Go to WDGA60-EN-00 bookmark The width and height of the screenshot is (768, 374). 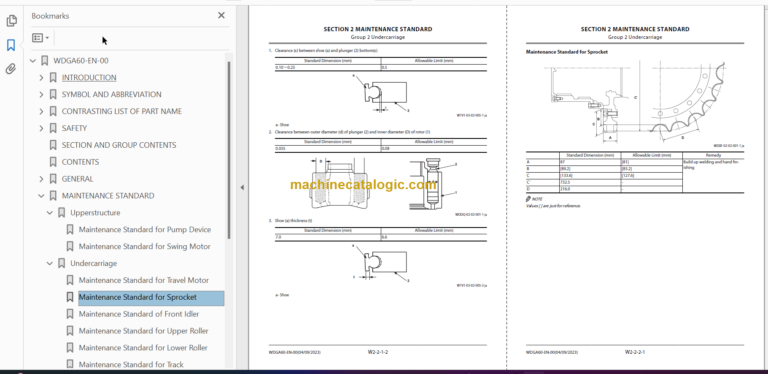81,61
